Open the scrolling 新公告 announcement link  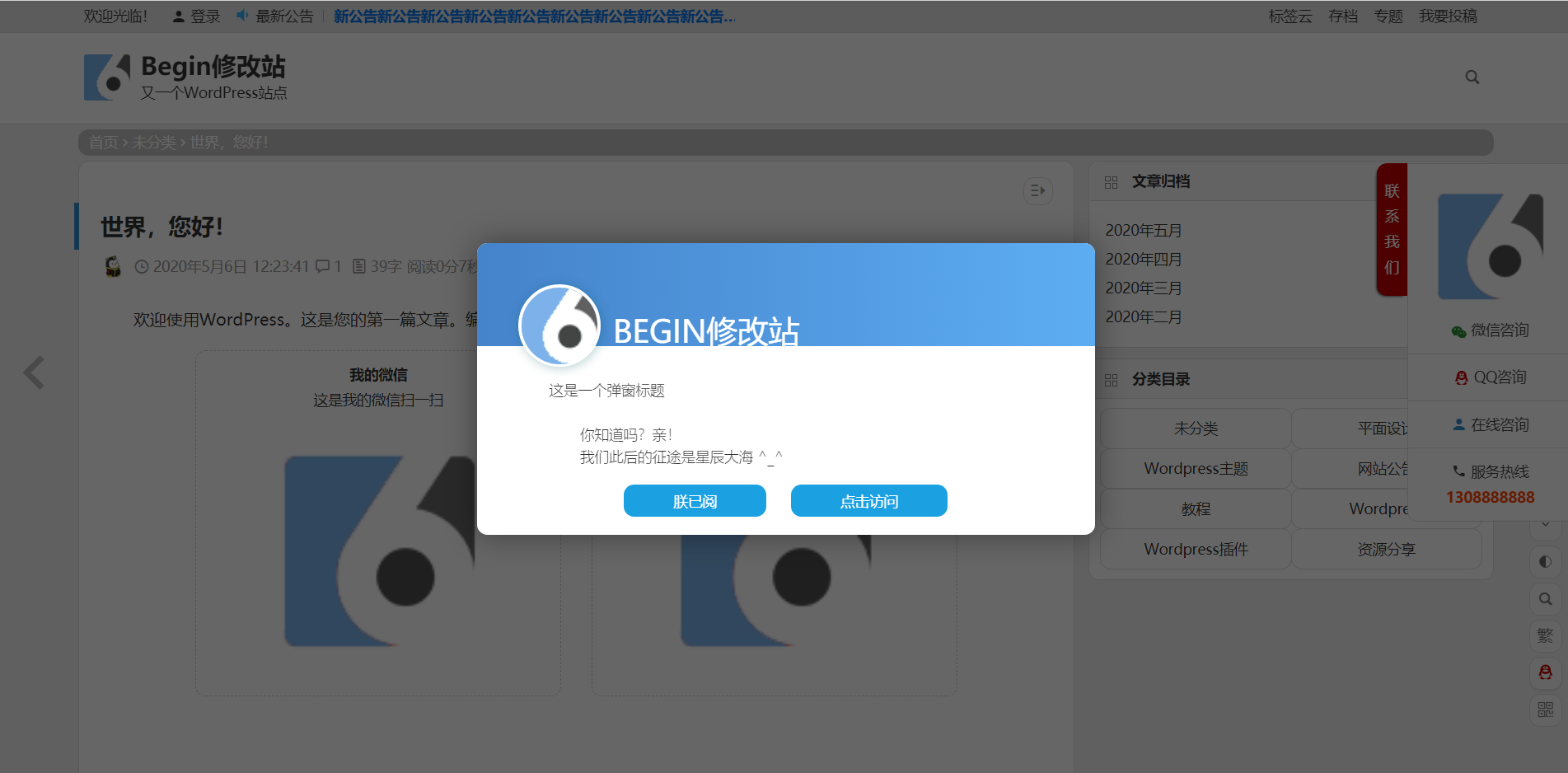coord(534,16)
